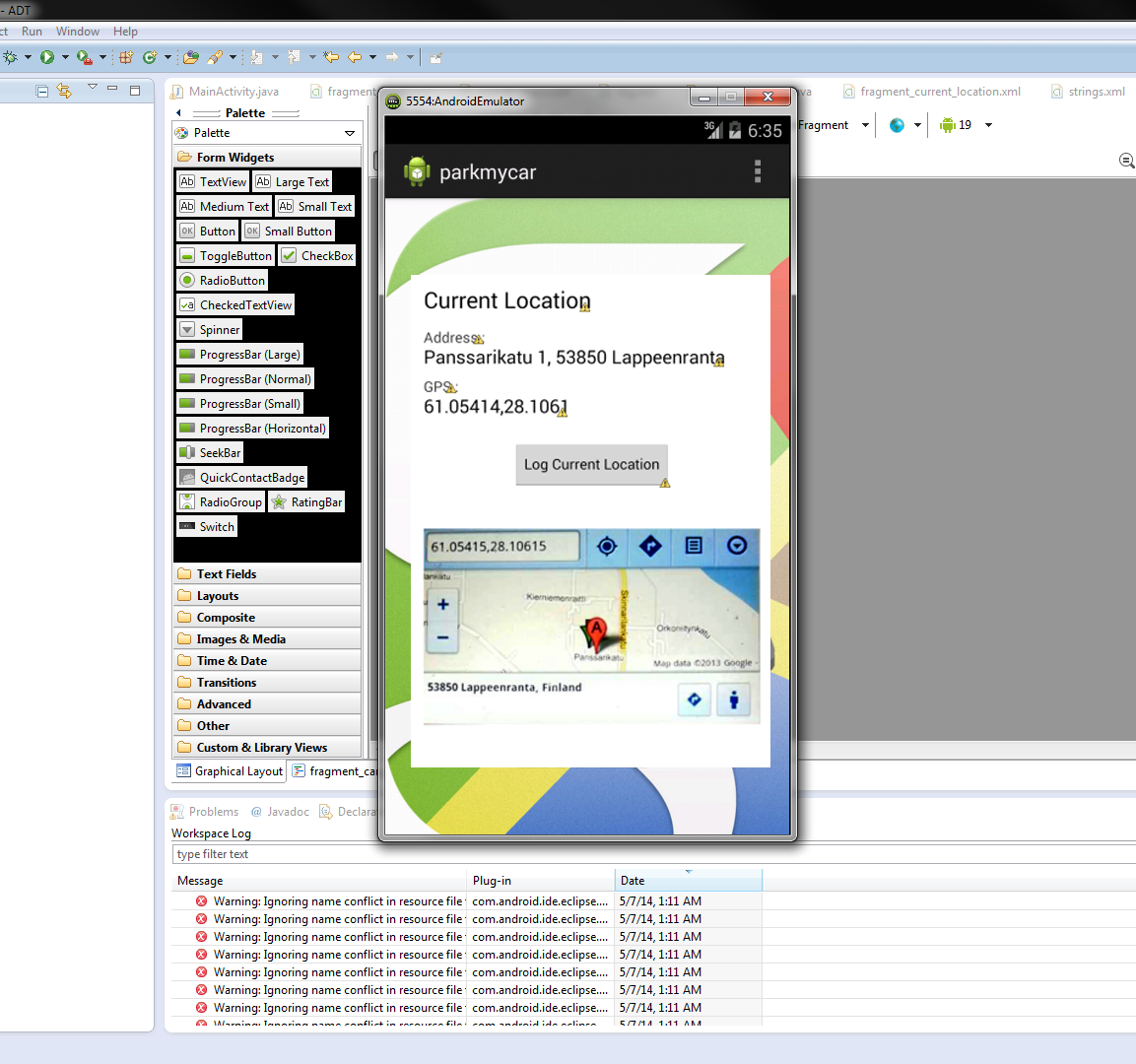
Task: Select the RatingBar palette widget
Action: (306, 501)
